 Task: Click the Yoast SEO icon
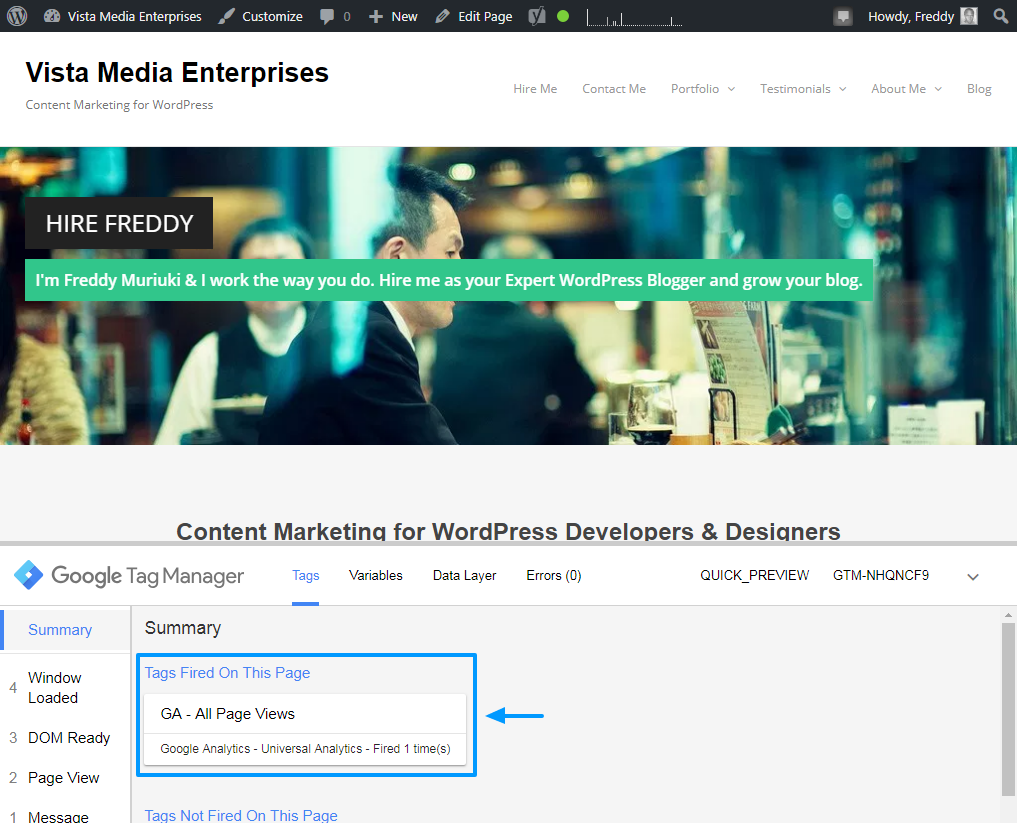(x=537, y=16)
